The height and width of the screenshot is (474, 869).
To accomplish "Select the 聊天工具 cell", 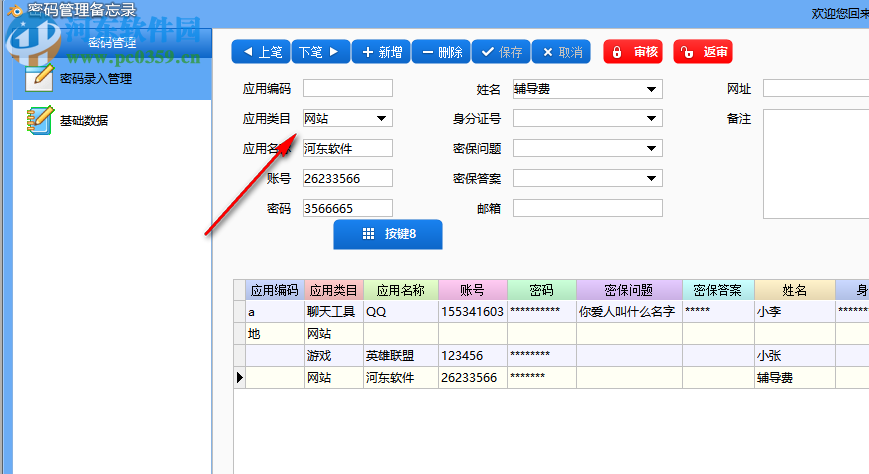I will [x=334, y=312].
